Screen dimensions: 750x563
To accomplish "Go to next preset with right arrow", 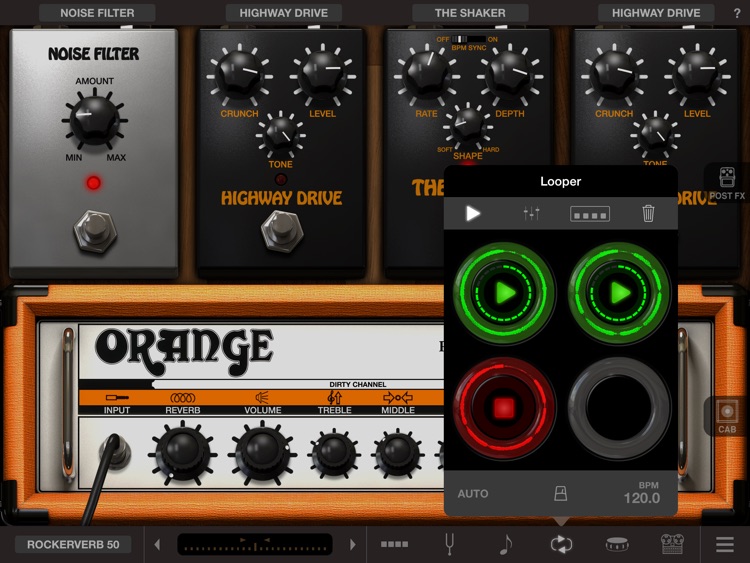I will (353, 544).
